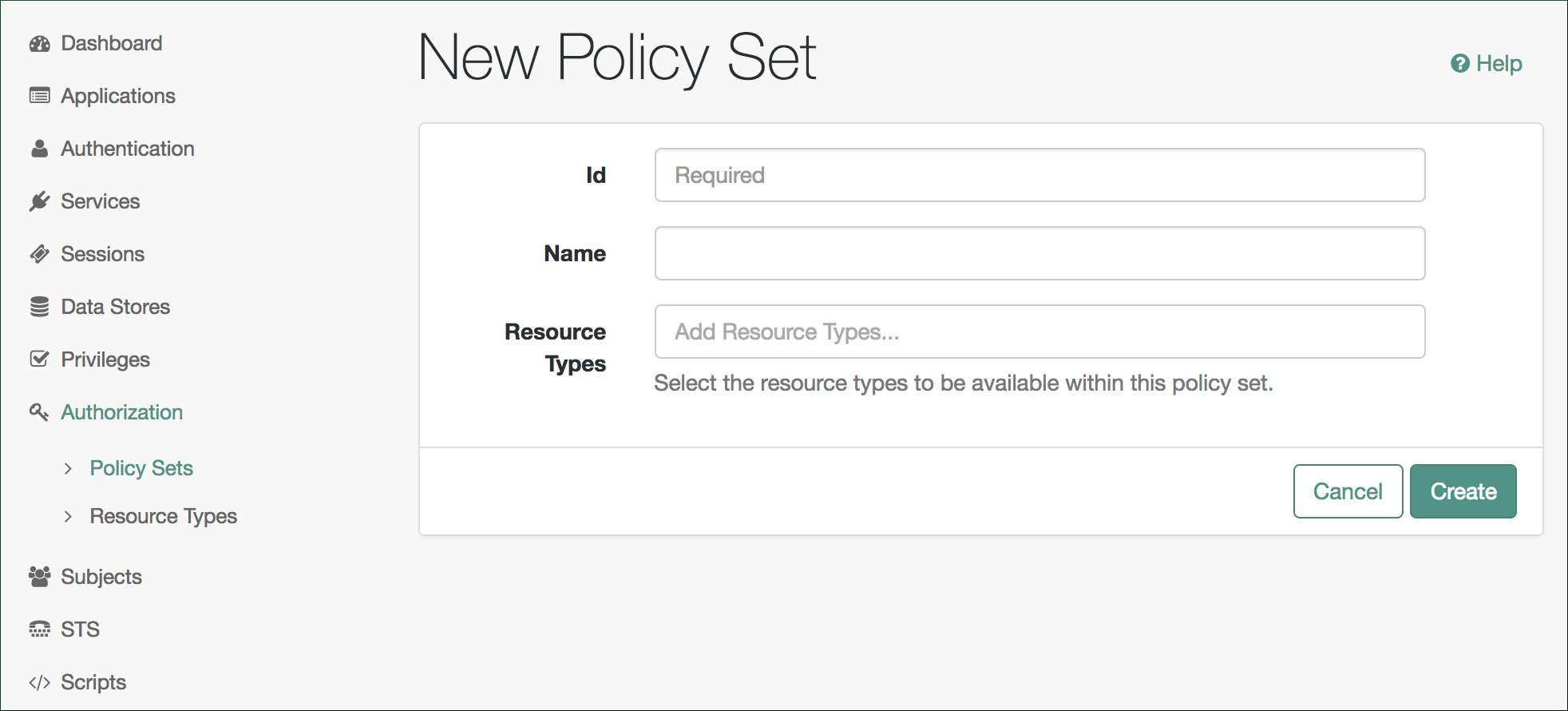Screen dimensions: 1568x711
Task: Click the Sessions ticket icon
Action: pos(39,254)
